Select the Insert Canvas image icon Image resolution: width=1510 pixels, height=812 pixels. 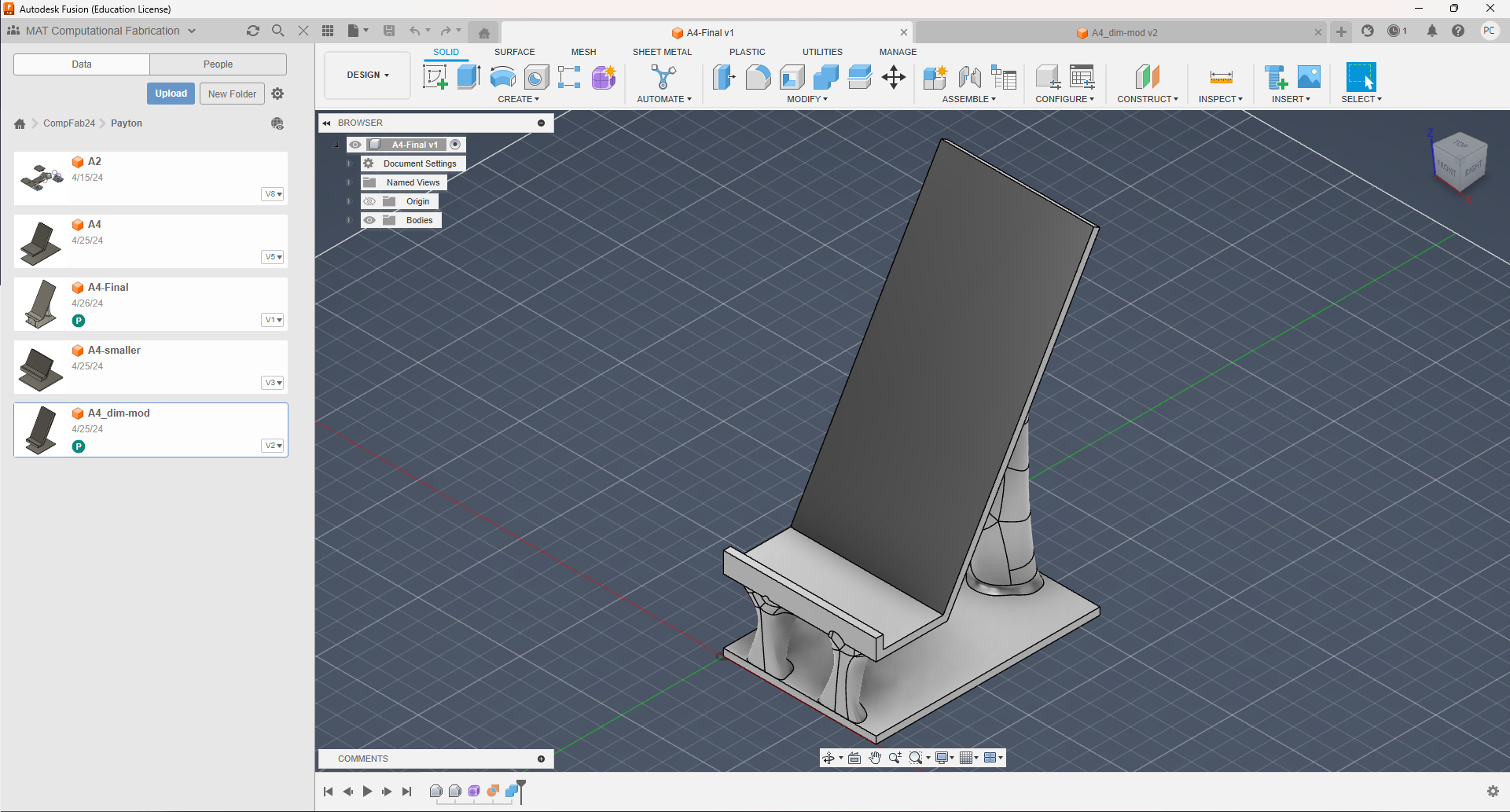coord(1309,77)
